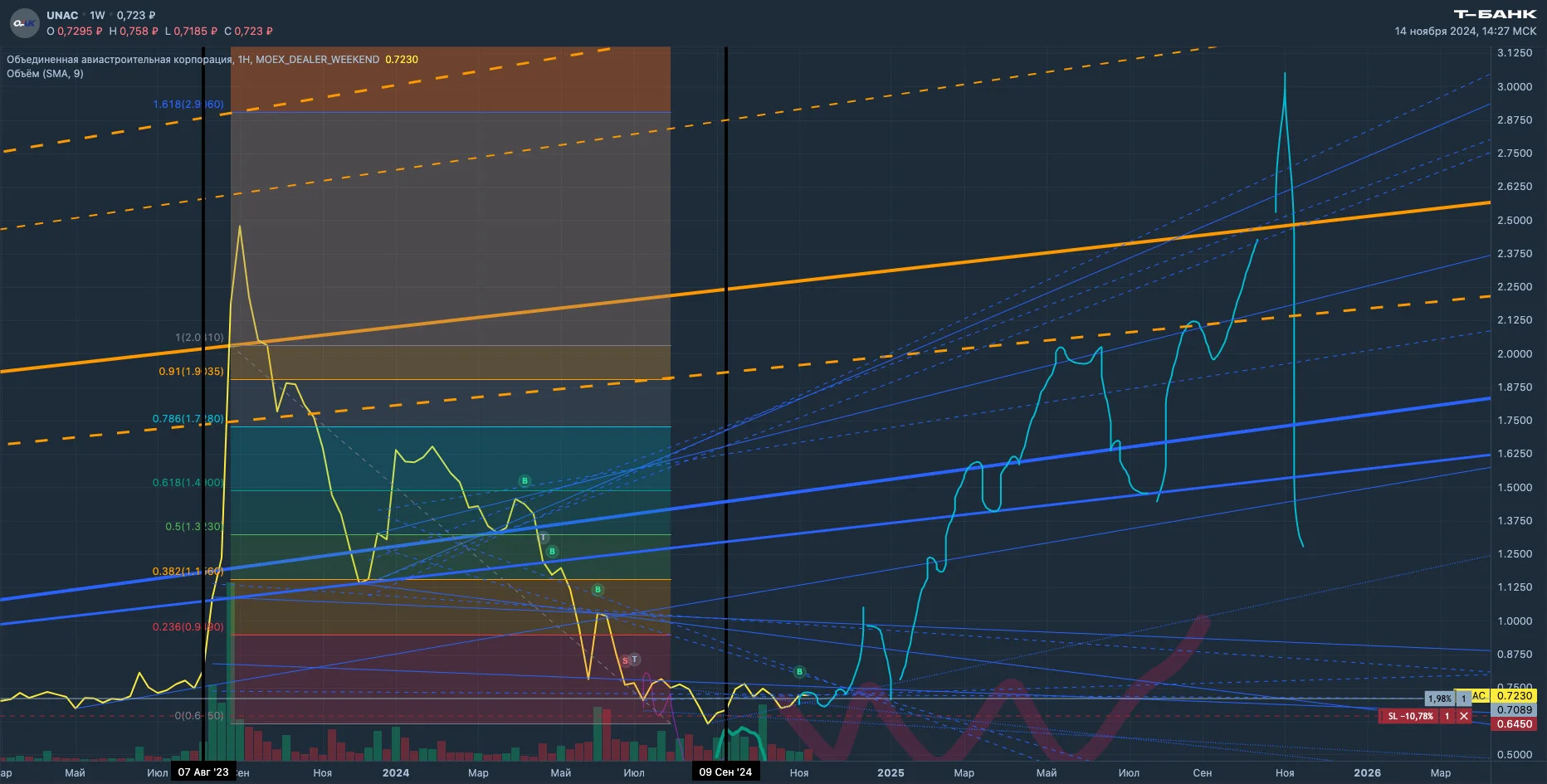Change the 1W chart interval

[98, 15]
